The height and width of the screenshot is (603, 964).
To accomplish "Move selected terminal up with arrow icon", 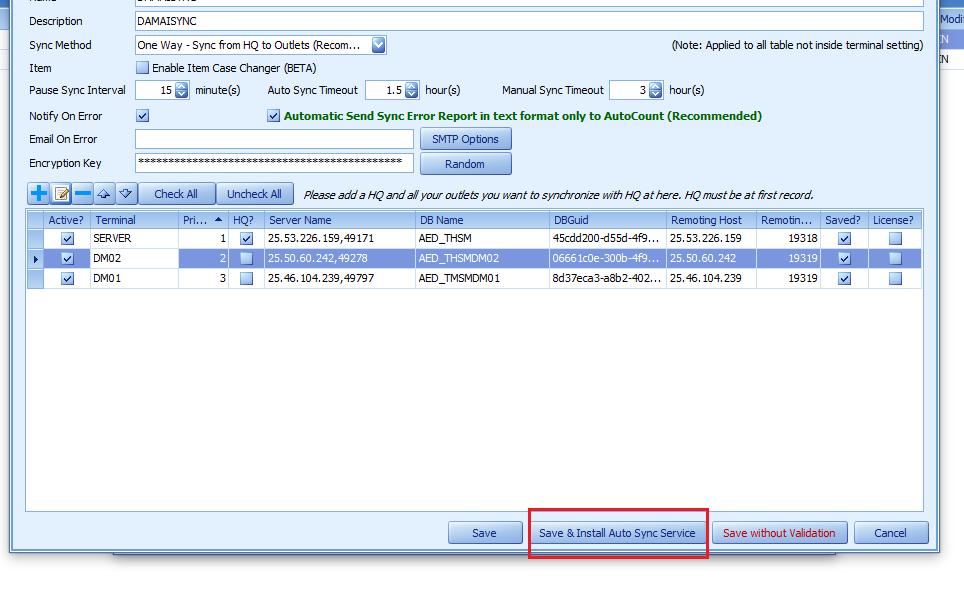I will tap(104, 194).
